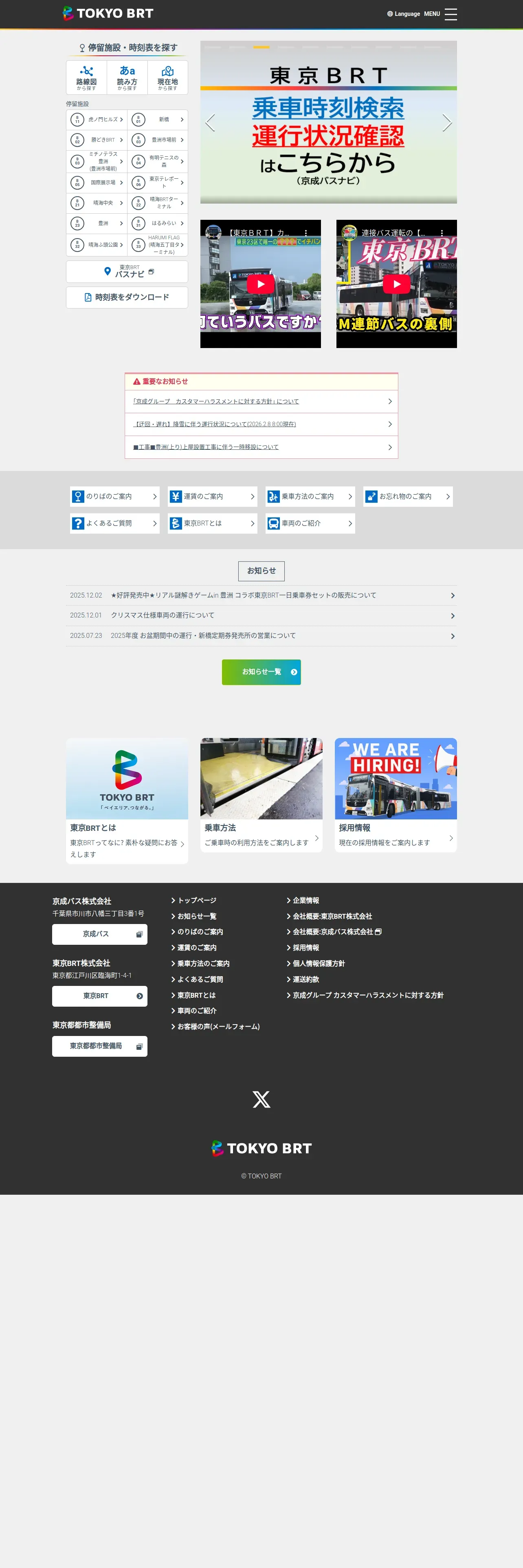The width and height of the screenshot is (523, 1568).
Task: Play the left 東京BRT YouTube video
Action: (261, 284)
